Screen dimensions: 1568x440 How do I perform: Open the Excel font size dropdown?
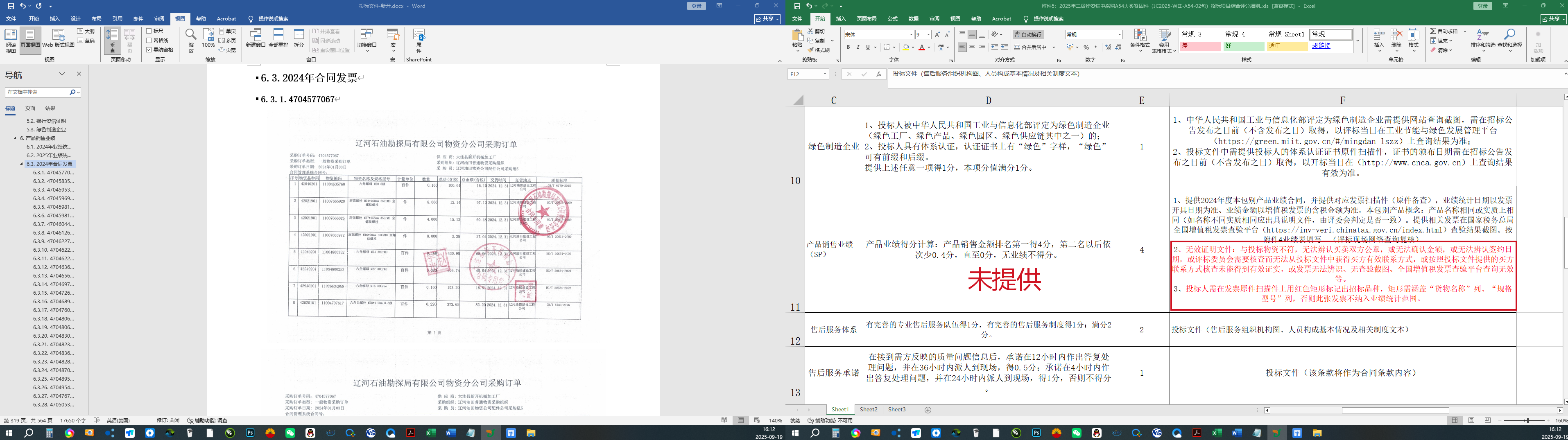(x=928, y=35)
